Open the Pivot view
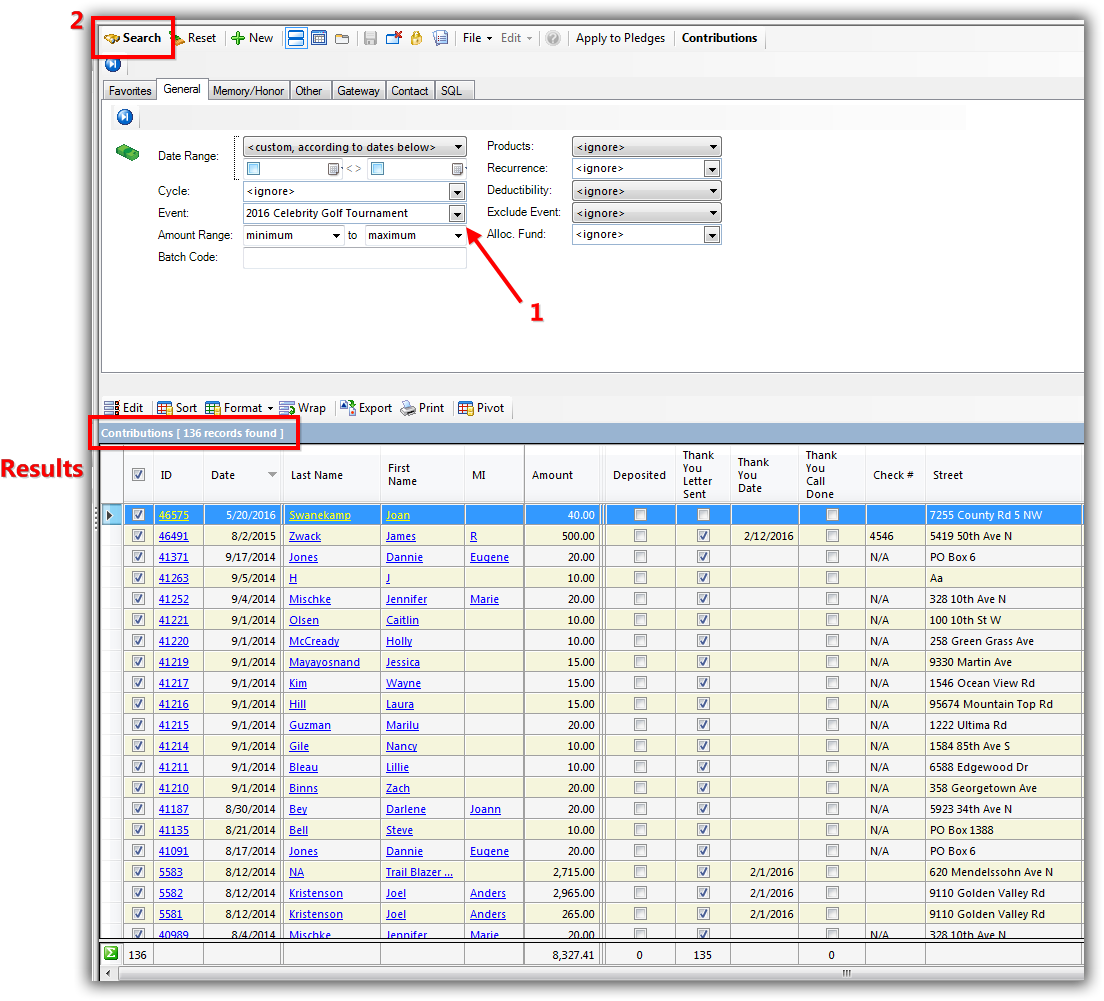Screen dimensions: 1104x1001 tap(481, 408)
